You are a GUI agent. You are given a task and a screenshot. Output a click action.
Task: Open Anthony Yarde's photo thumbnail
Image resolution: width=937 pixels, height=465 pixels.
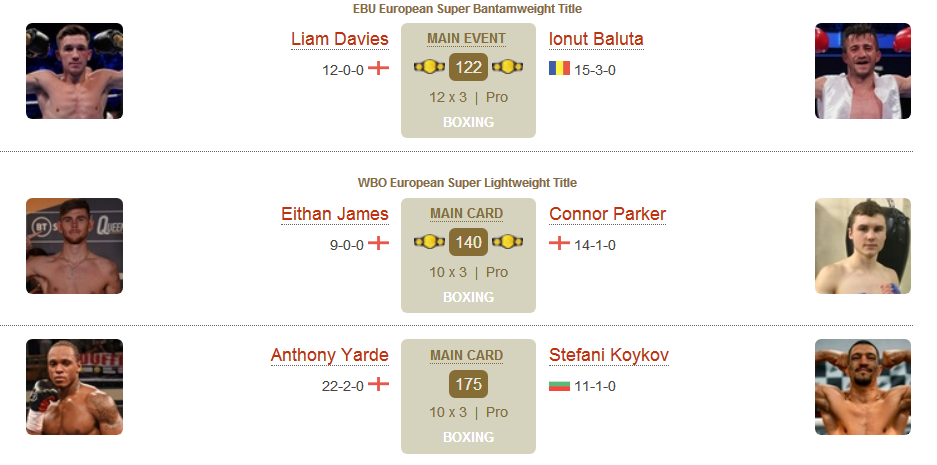(74, 387)
